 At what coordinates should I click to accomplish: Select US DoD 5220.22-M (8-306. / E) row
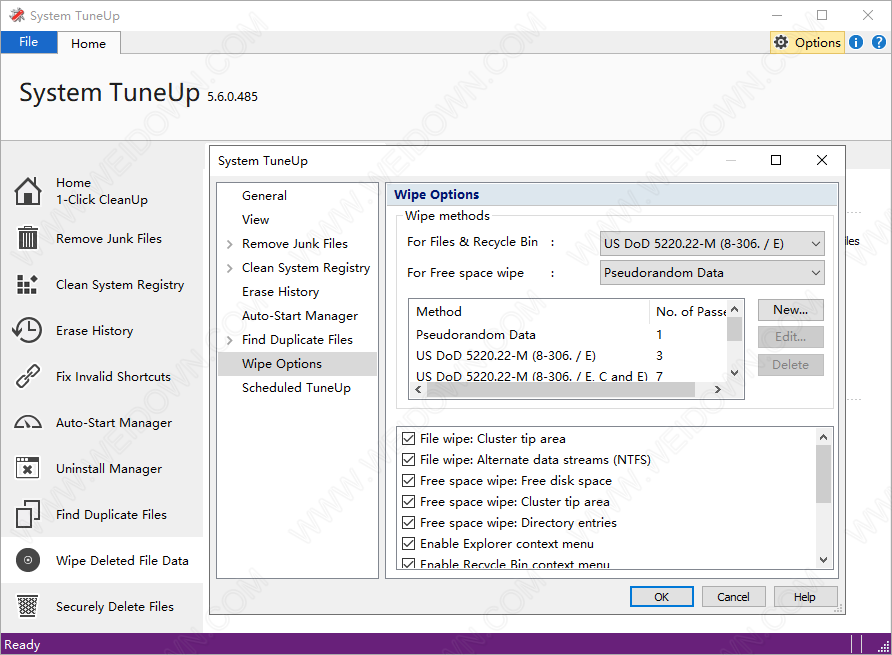pos(568,356)
